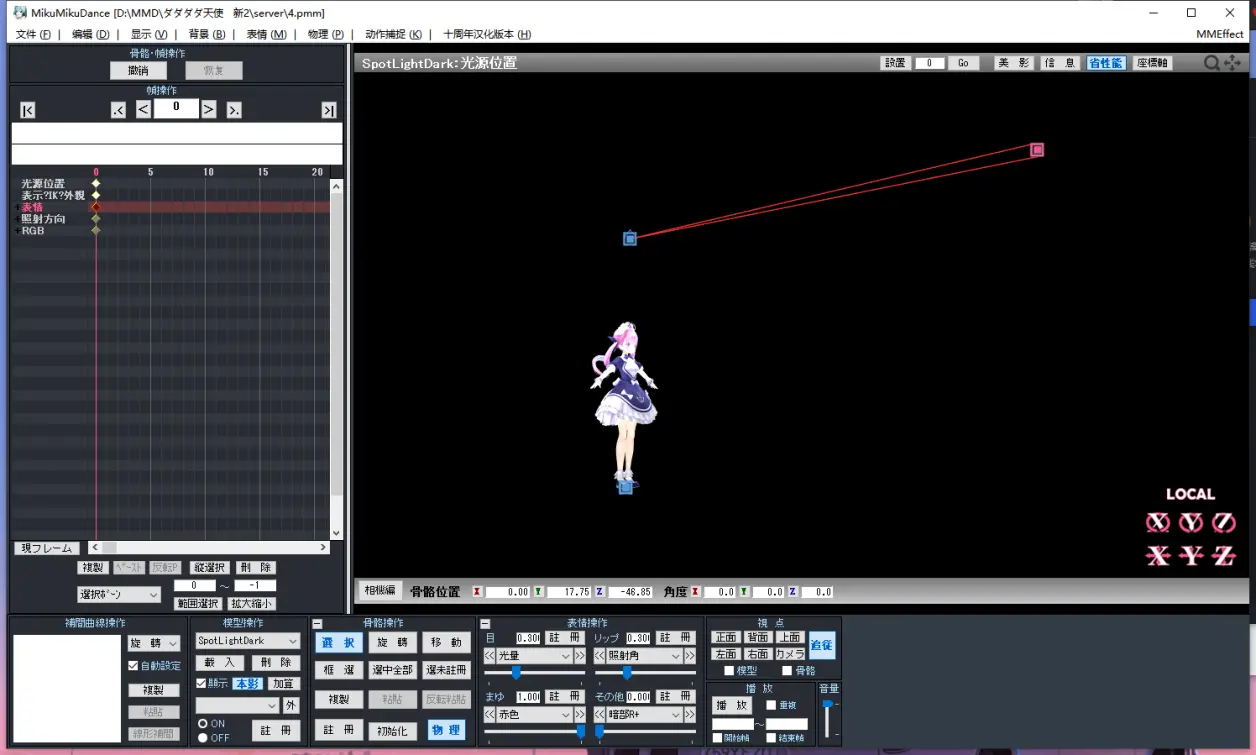
Task: Open the 背景 (B) menu
Action: [x=207, y=34]
